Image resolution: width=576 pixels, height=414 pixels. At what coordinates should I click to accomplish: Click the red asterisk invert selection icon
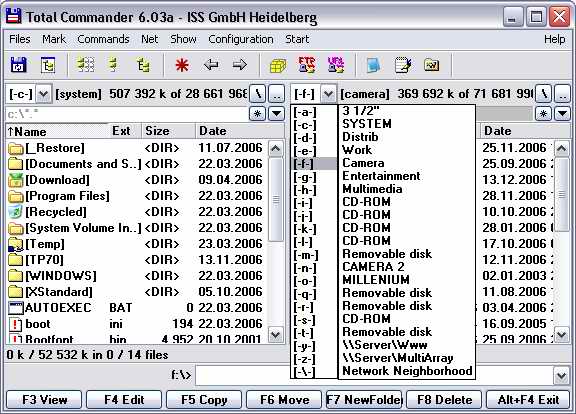point(182,65)
